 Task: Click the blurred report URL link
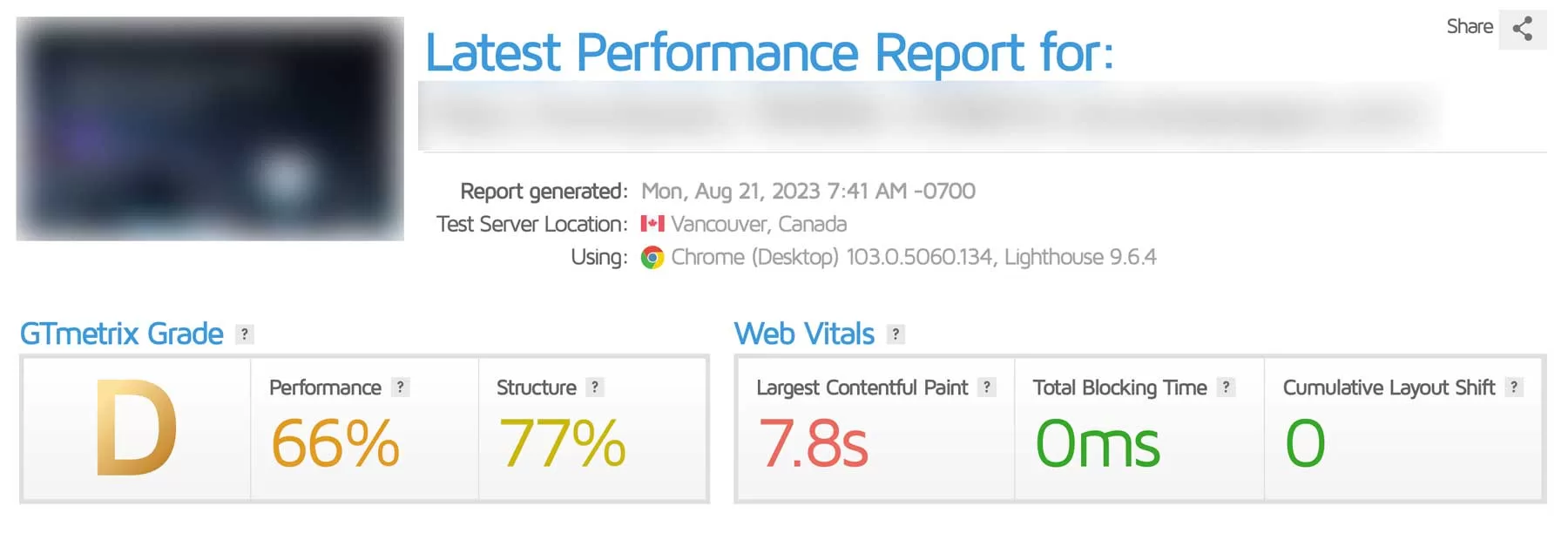click(928, 116)
